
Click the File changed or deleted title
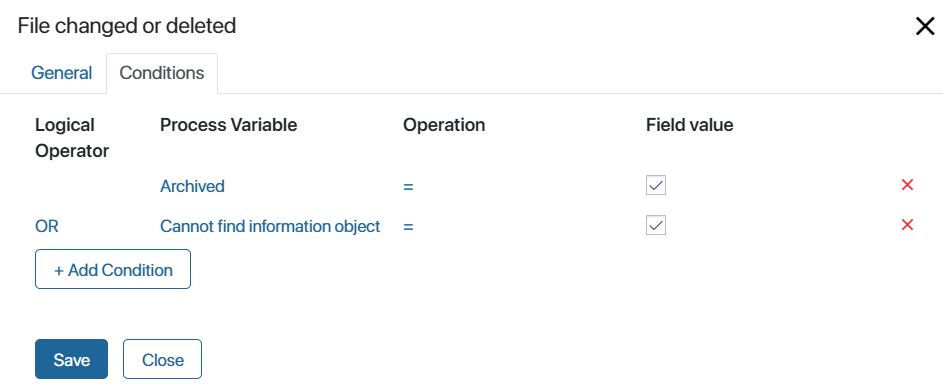[x=126, y=26]
